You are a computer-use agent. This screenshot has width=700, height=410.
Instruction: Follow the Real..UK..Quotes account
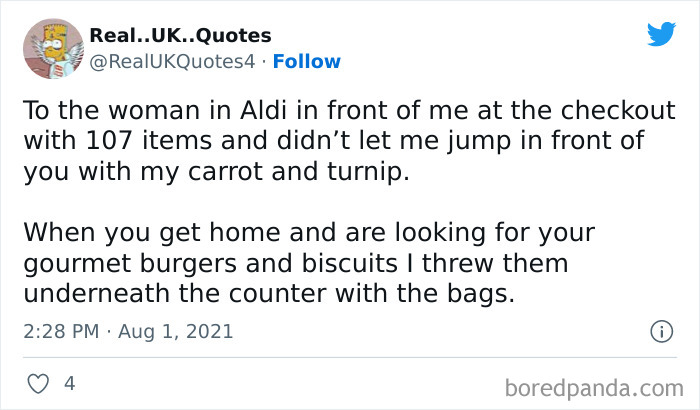(307, 61)
